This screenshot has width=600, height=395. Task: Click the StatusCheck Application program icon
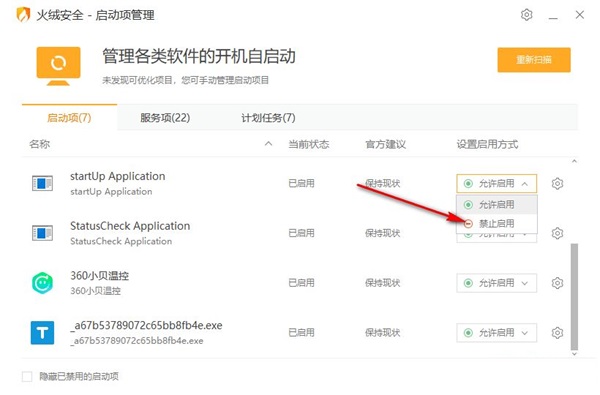(42, 233)
